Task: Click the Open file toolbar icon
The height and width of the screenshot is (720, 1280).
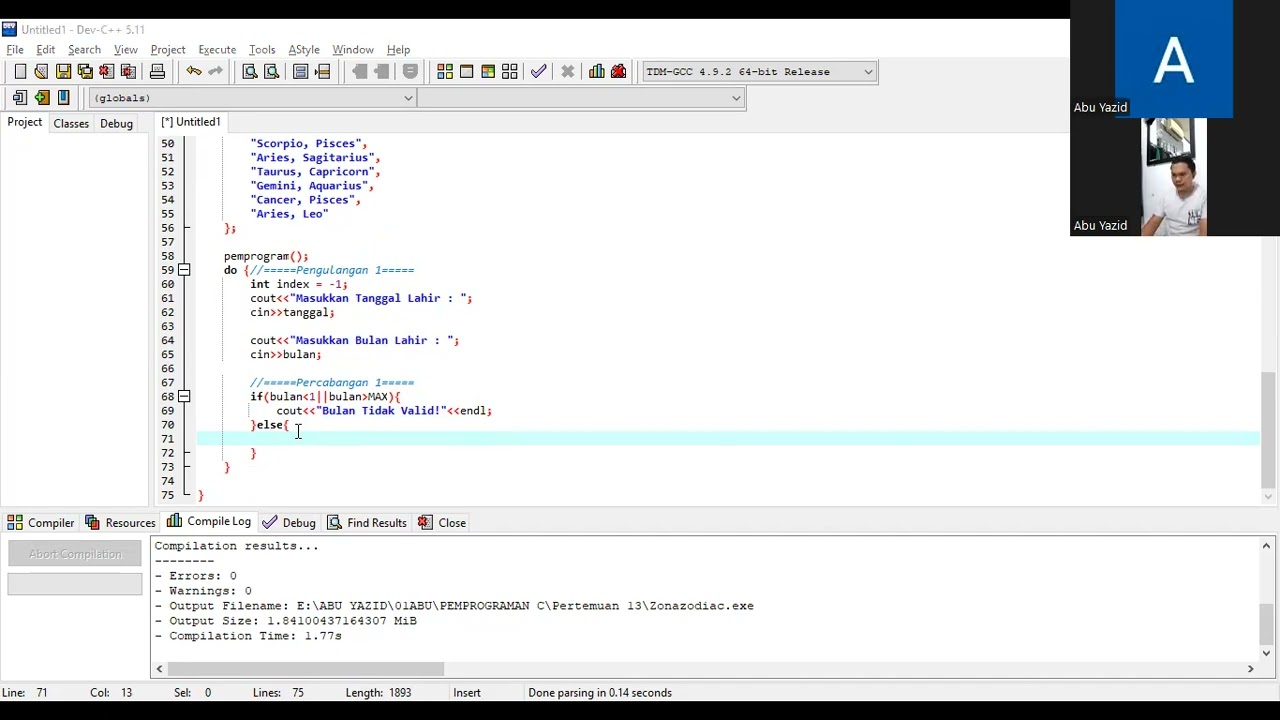Action: (x=41, y=71)
